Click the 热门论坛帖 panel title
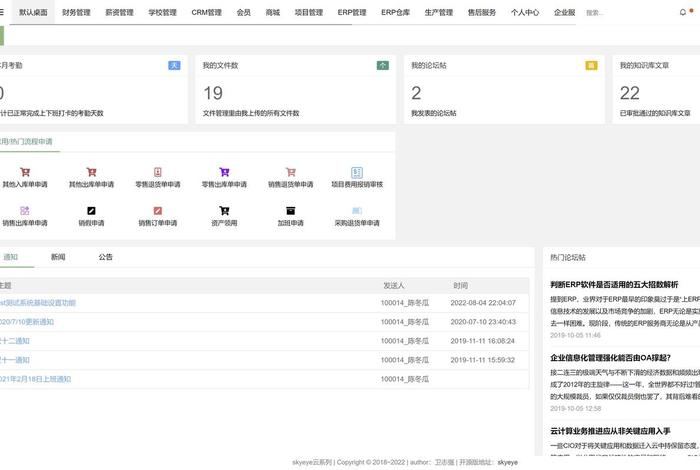 click(567, 258)
